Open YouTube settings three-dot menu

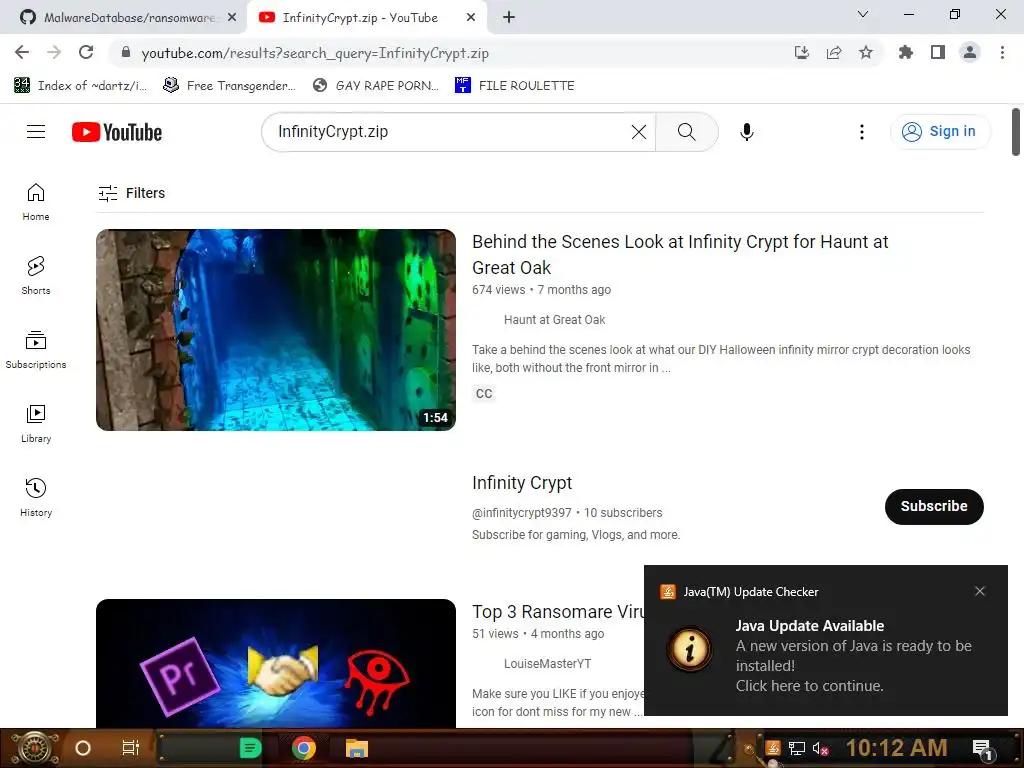coord(862,132)
